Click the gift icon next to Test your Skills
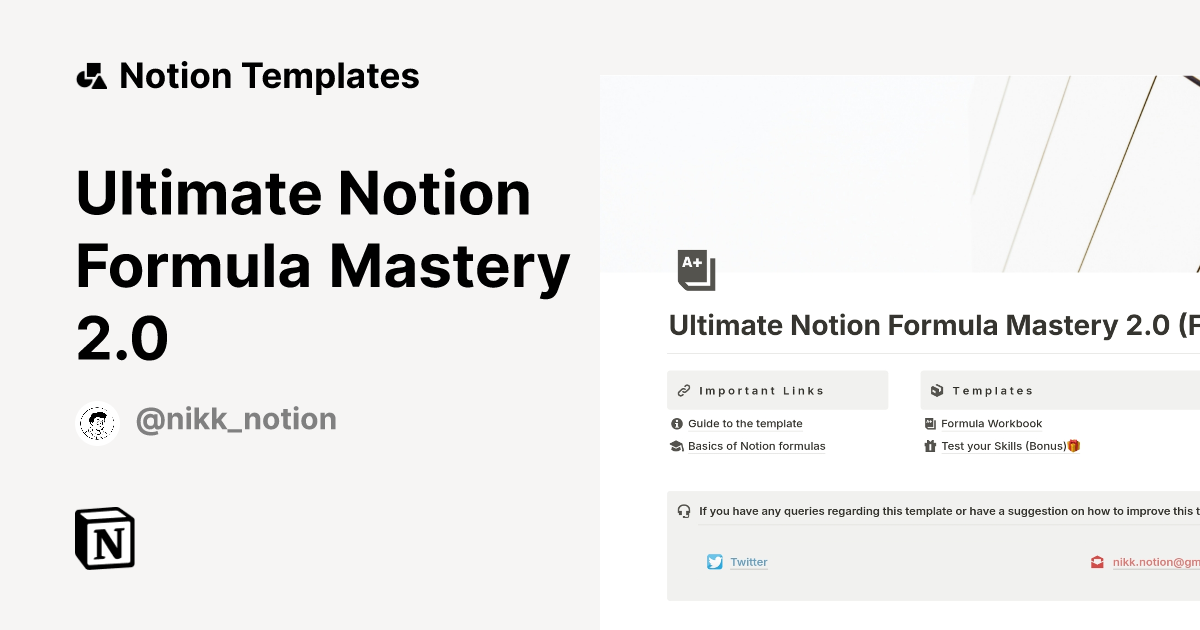The width and height of the screenshot is (1200, 630). coord(931,446)
